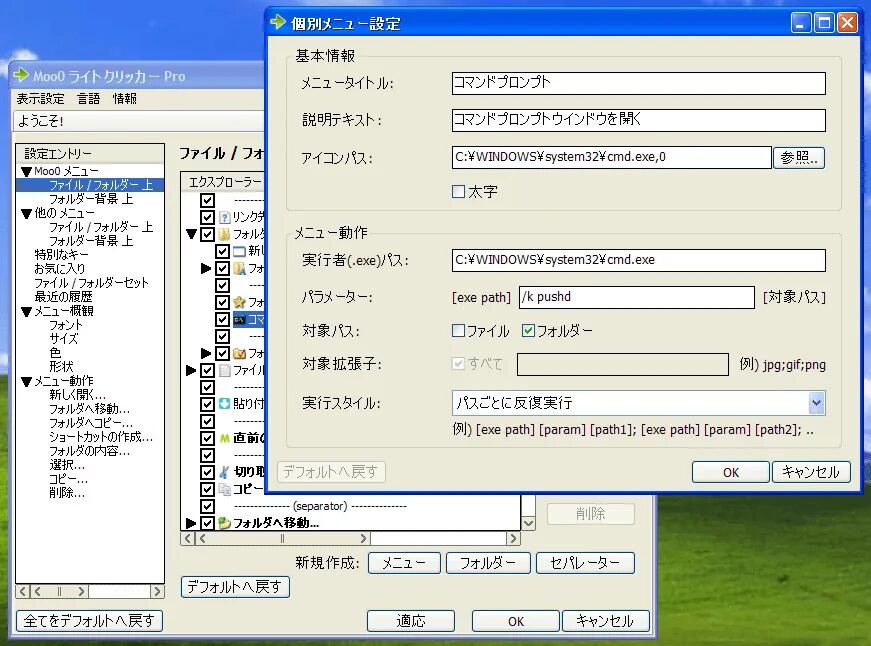Click the メニュー create button
This screenshot has width=871, height=646.
(404, 563)
